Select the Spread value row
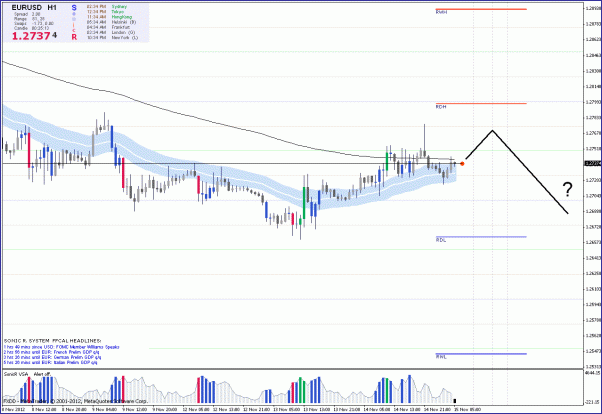 click(27, 14)
